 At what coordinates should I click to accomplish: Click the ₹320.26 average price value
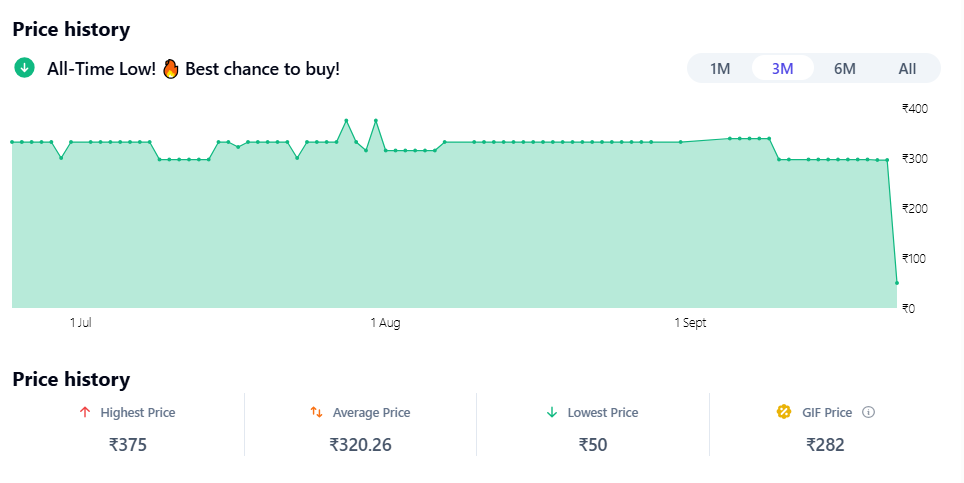360,445
